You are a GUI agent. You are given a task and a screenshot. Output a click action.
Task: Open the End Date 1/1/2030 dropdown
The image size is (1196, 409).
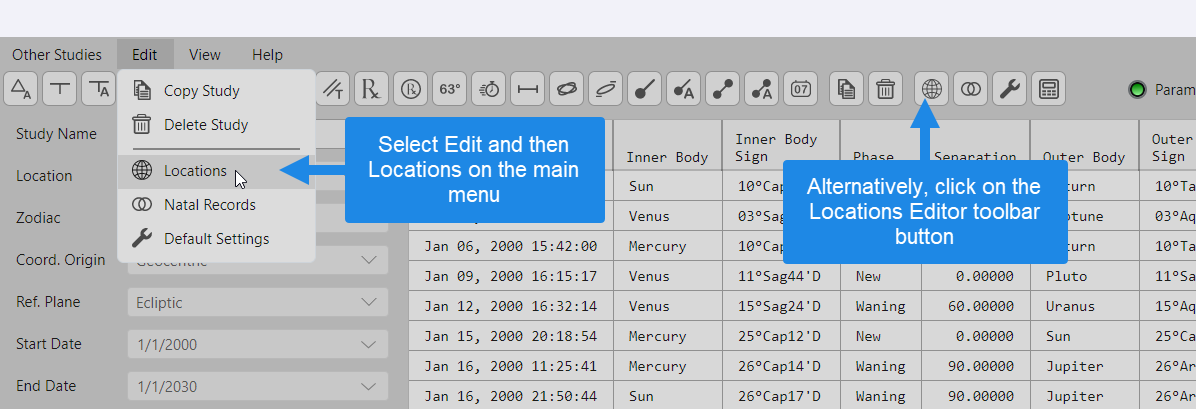click(x=370, y=387)
